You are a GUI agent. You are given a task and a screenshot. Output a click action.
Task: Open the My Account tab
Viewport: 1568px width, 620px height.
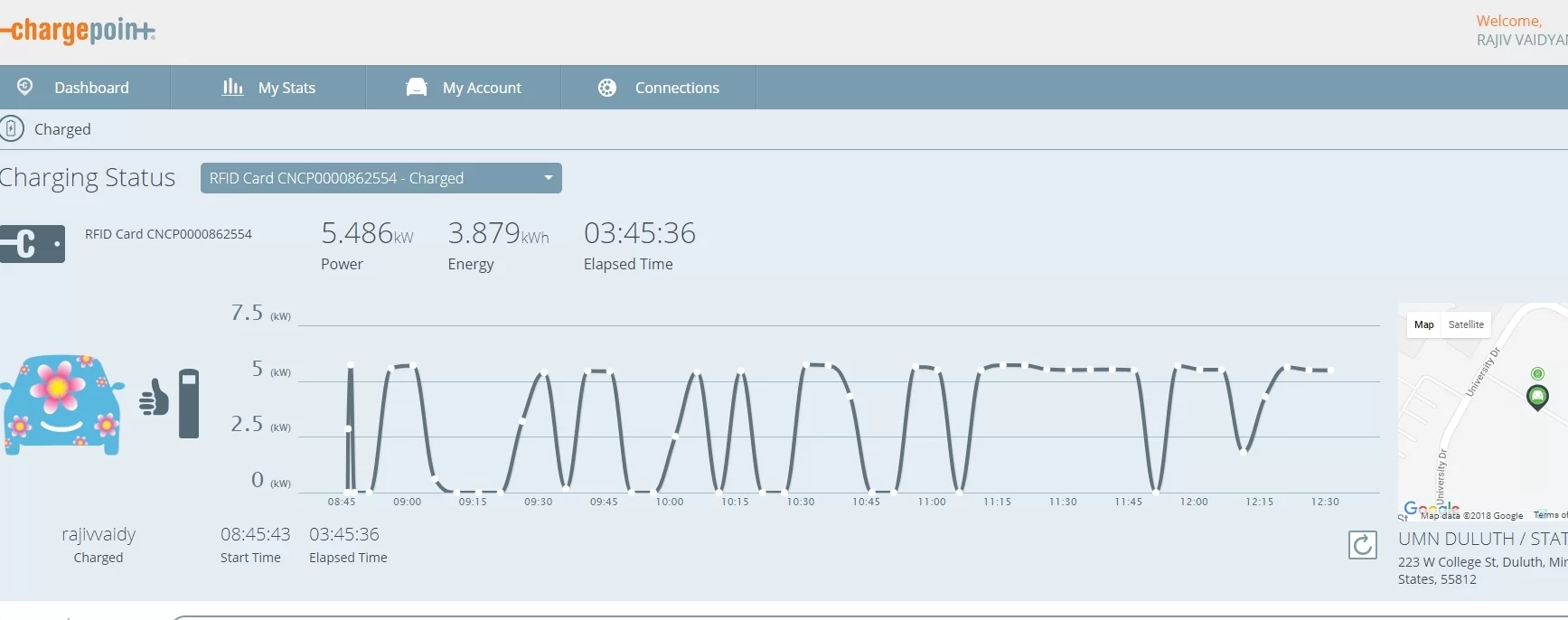tap(482, 88)
